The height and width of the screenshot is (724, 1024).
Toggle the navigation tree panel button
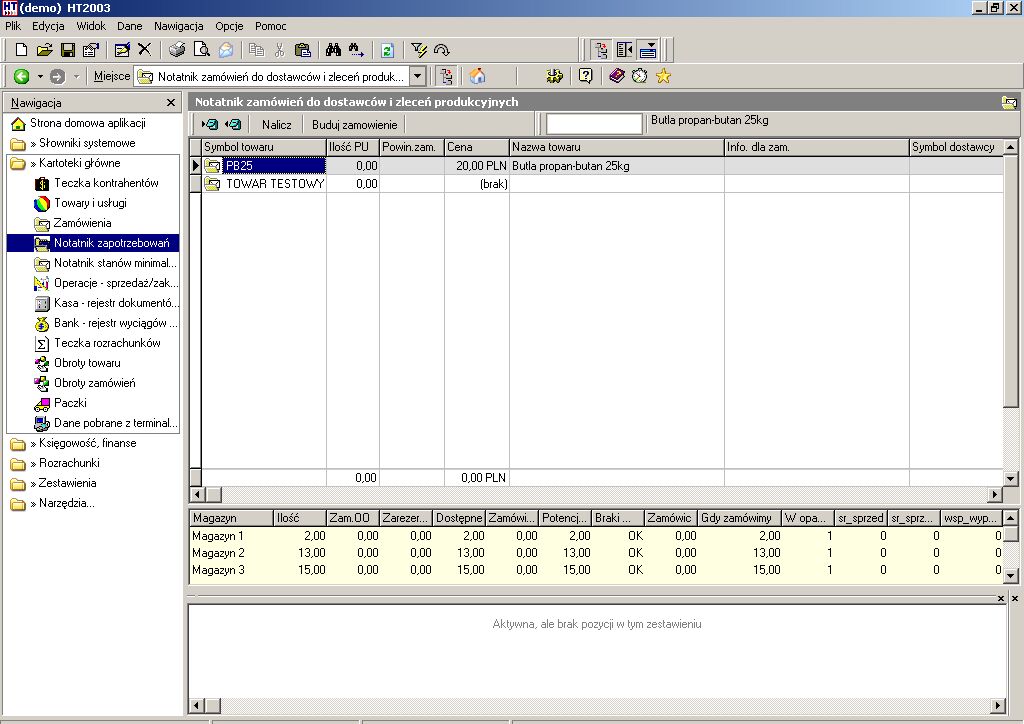(x=601, y=50)
